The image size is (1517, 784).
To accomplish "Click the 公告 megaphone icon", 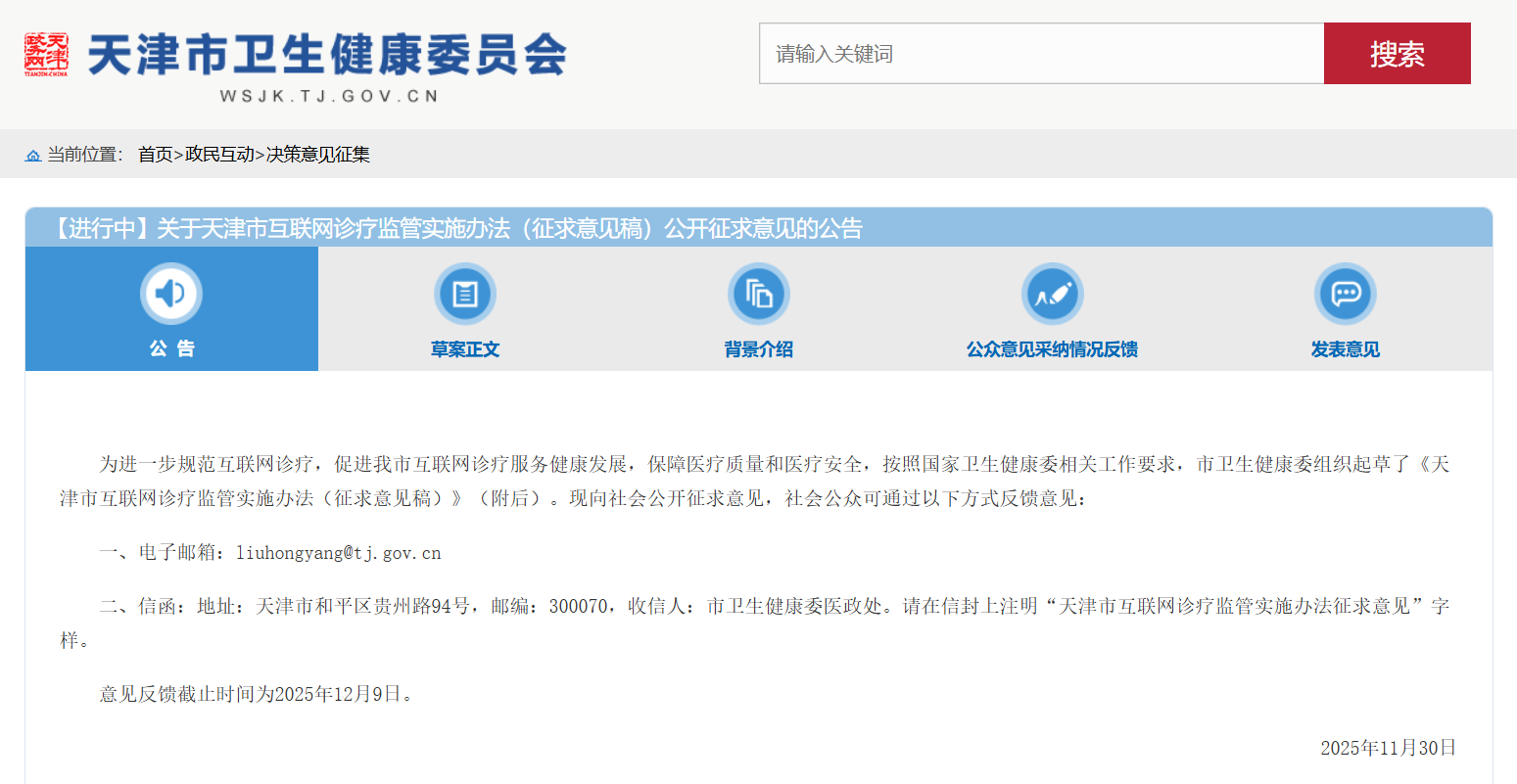I will tap(171, 292).
